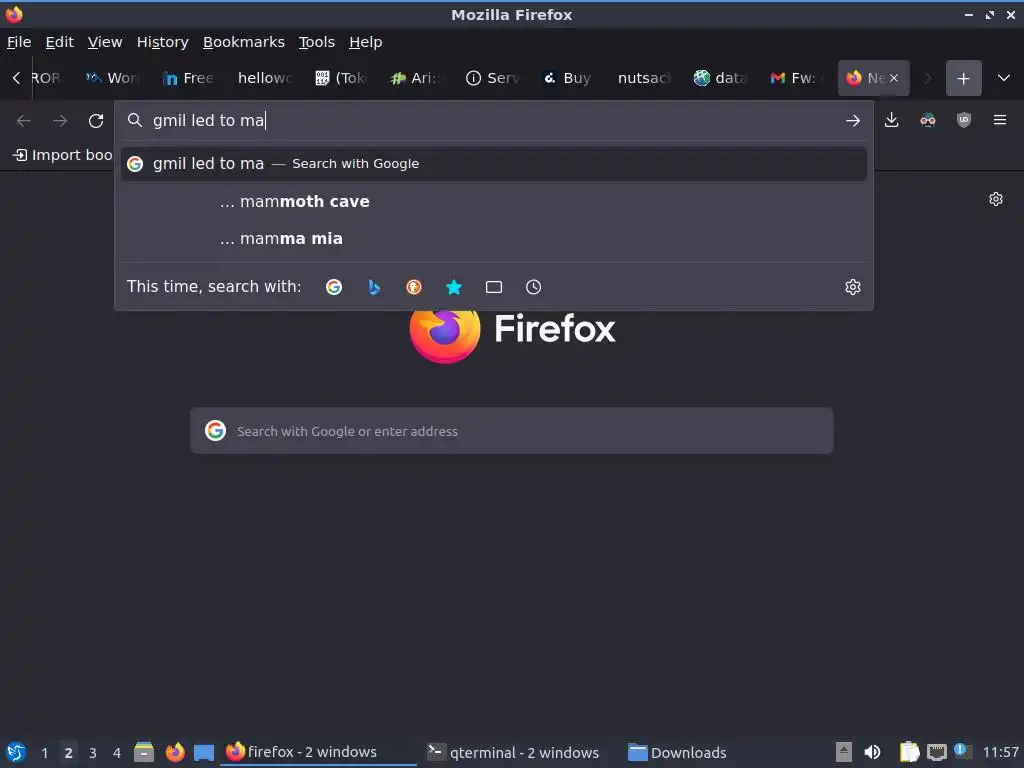The image size is (1024, 768).
Task: Click the blue show desktop taskbar icon
Action: 204,752
